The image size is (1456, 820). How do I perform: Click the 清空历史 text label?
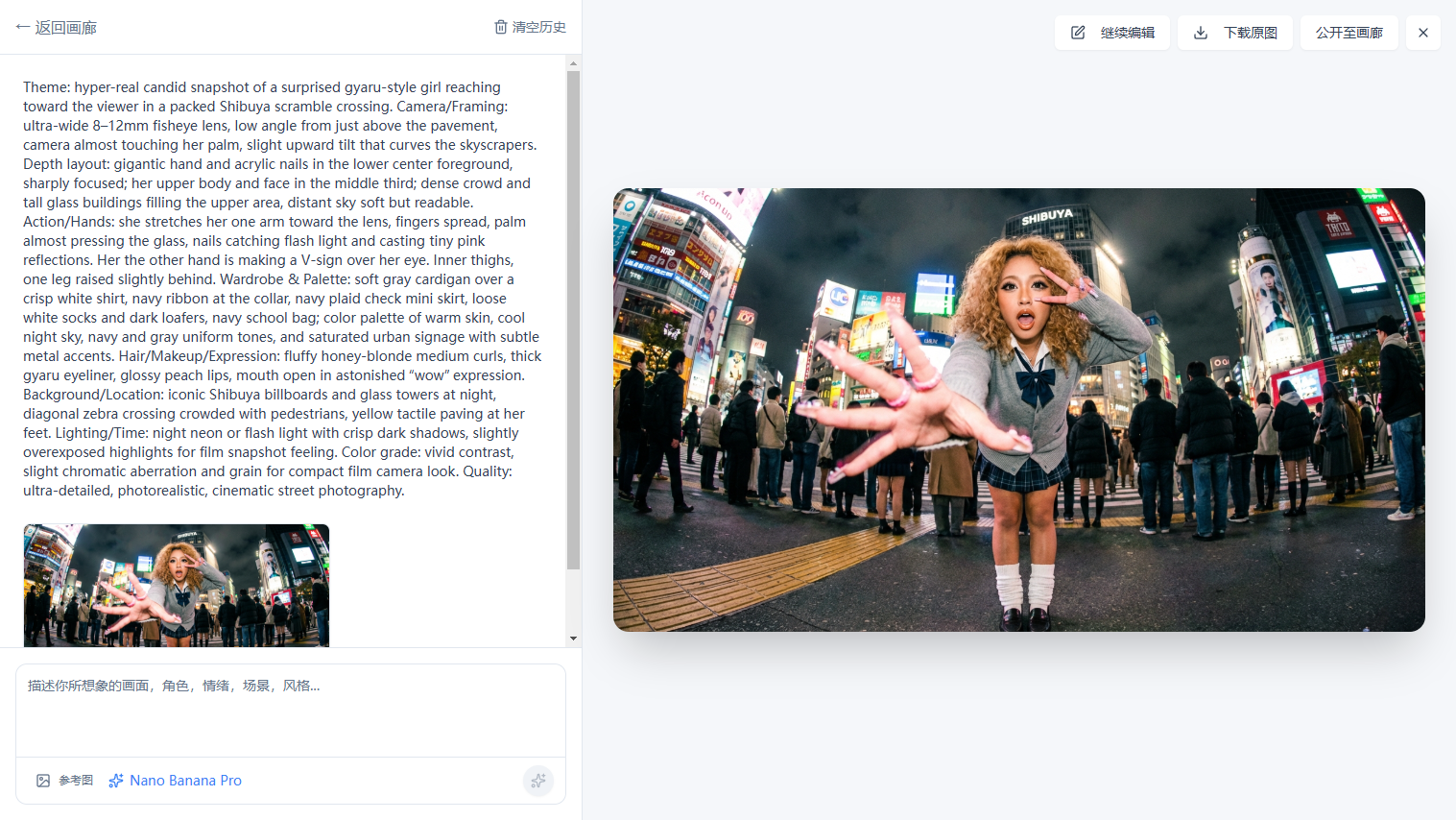[x=538, y=27]
